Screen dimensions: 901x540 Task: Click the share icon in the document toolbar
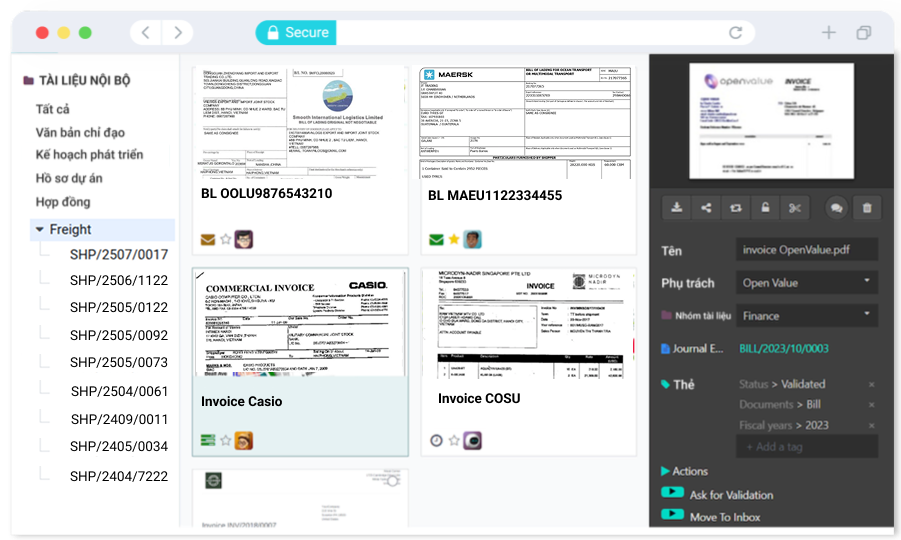[x=706, y=208]
